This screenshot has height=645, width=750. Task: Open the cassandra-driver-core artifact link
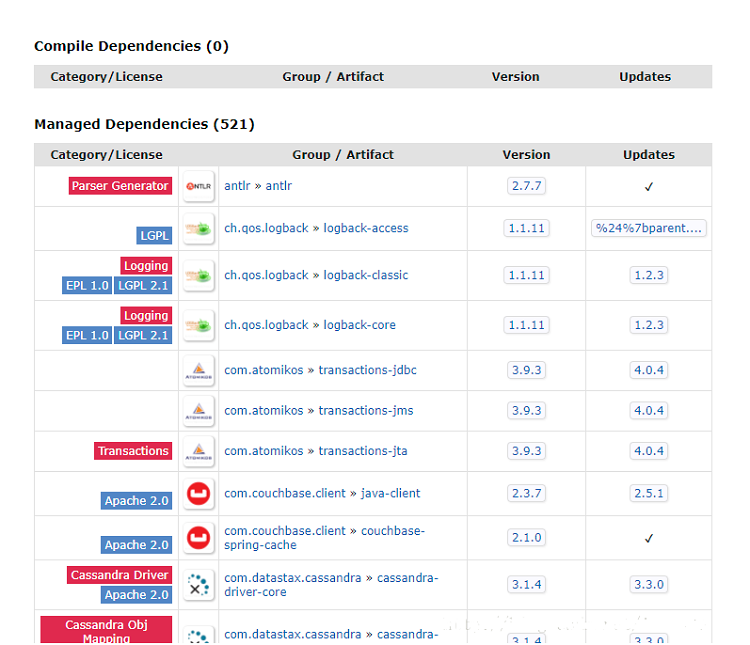click(331, 585)
